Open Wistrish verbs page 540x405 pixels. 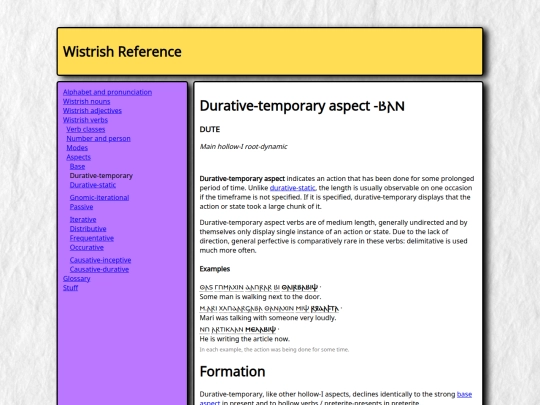click(x=85, y=120)
